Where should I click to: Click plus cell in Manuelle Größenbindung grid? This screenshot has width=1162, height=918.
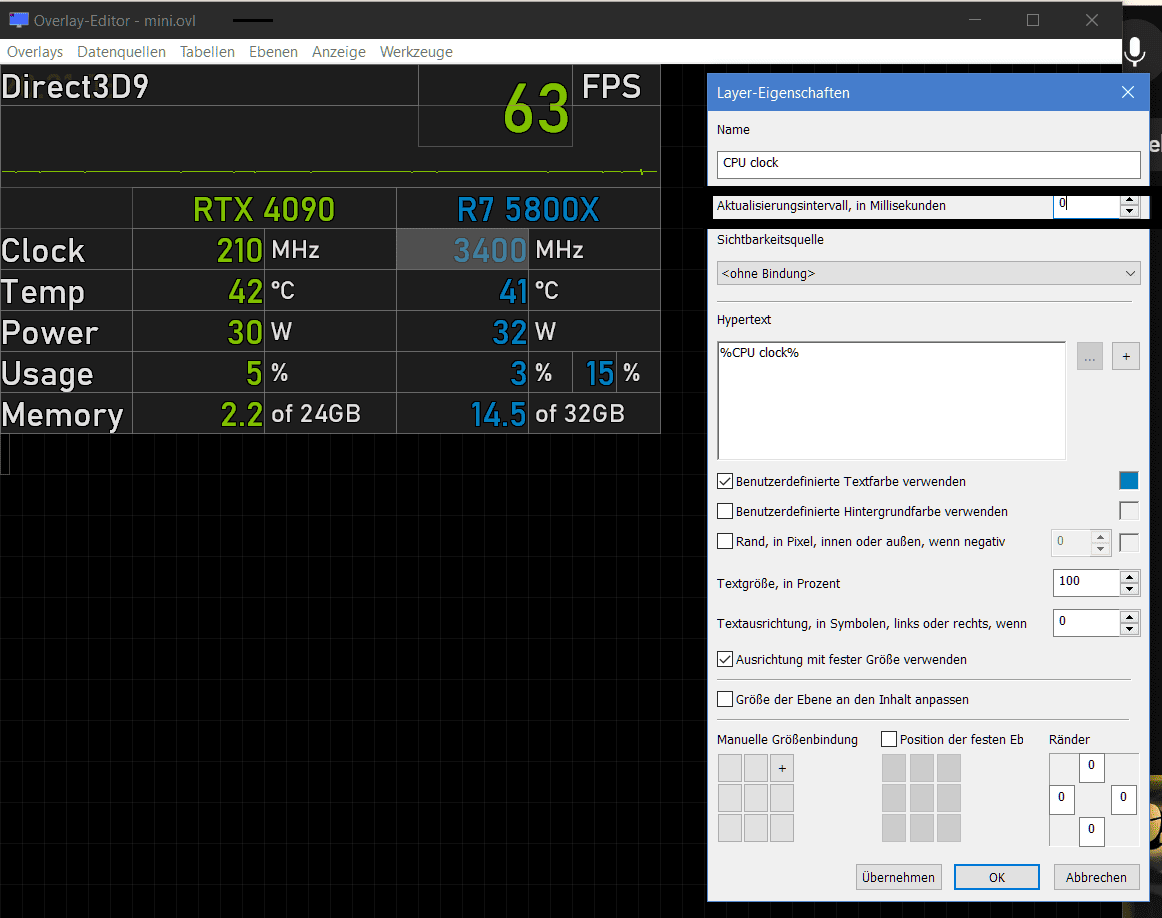782,768
